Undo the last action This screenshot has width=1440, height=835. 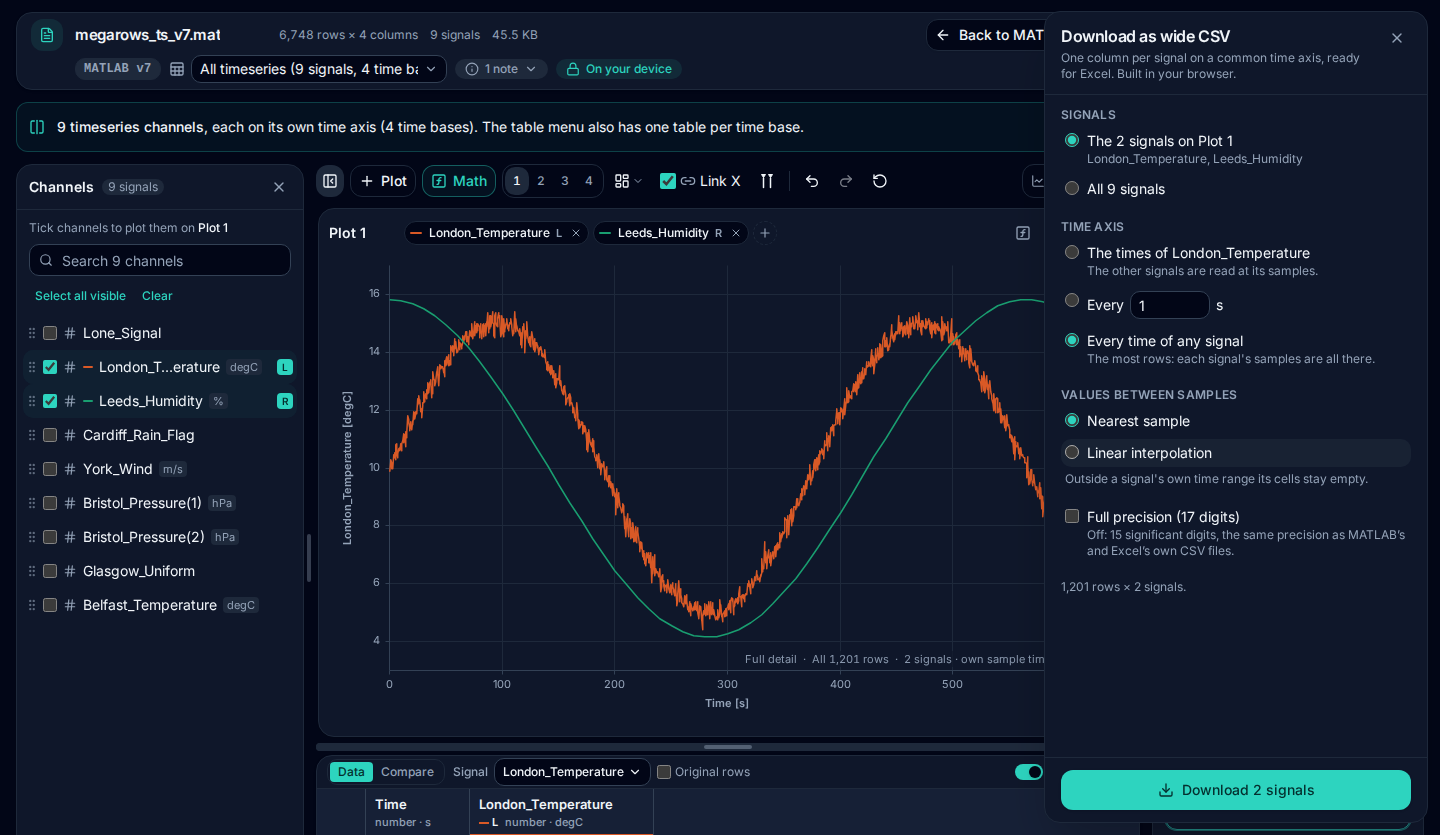pos(812,181)
